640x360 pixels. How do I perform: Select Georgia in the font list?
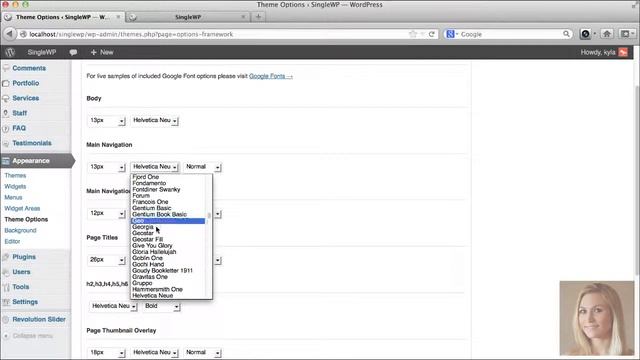coord(143,227)
